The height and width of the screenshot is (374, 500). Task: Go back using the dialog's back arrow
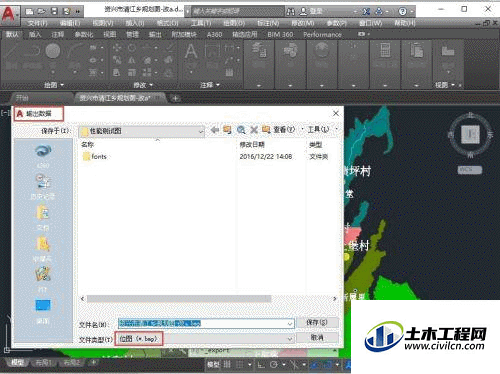coord(214,130)
